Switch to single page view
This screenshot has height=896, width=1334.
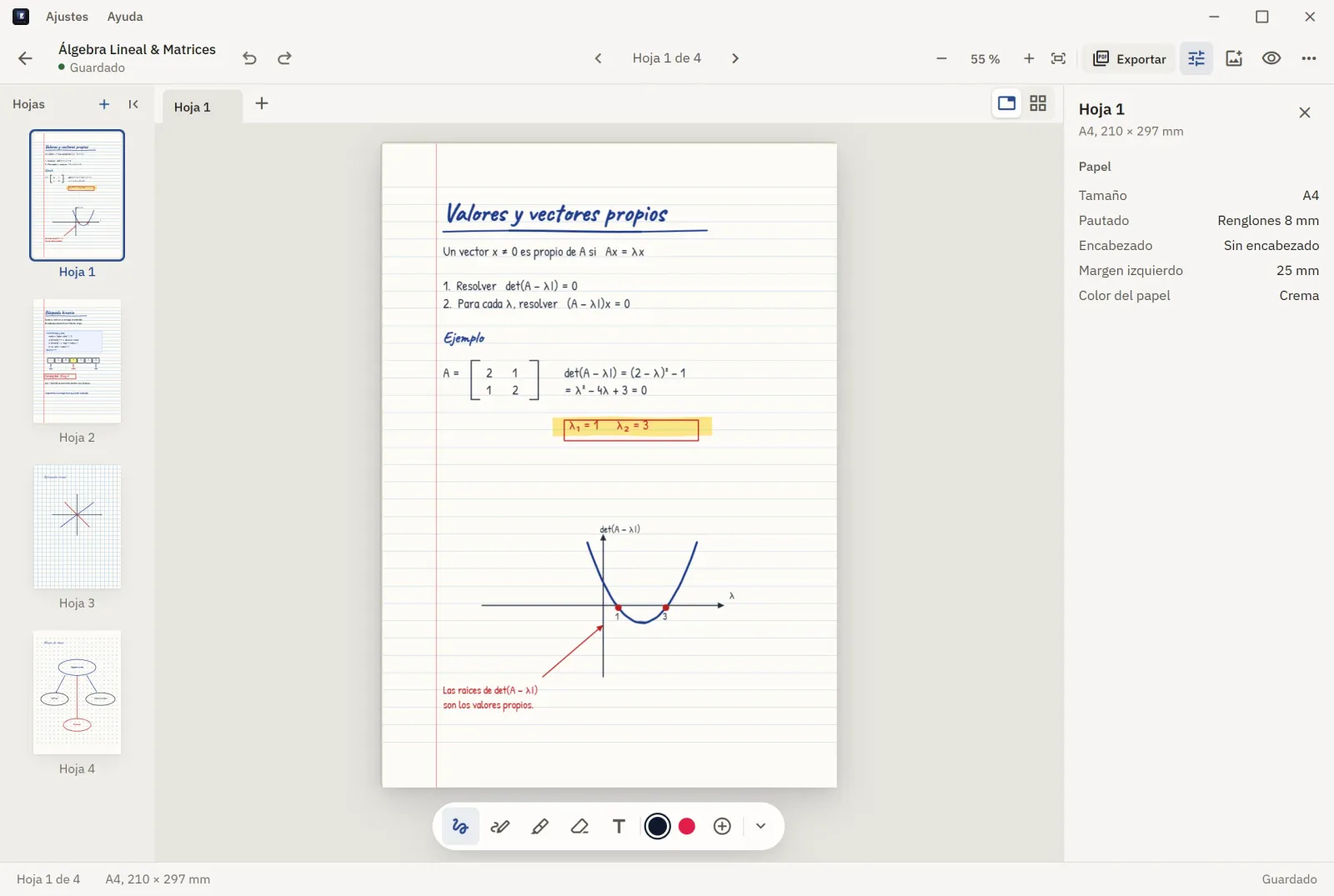click(1007, 103)
